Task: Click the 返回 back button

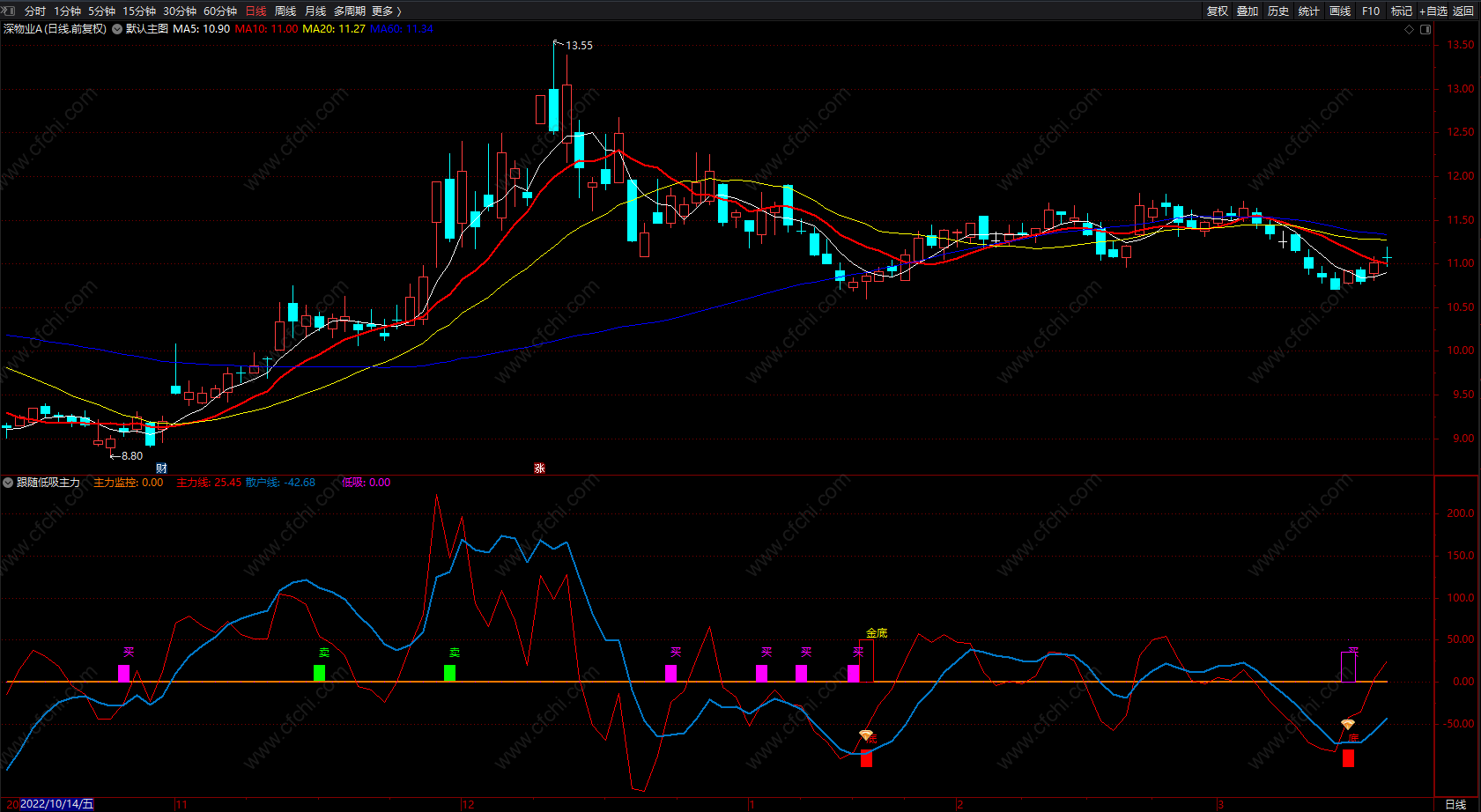Action: 1463,11
